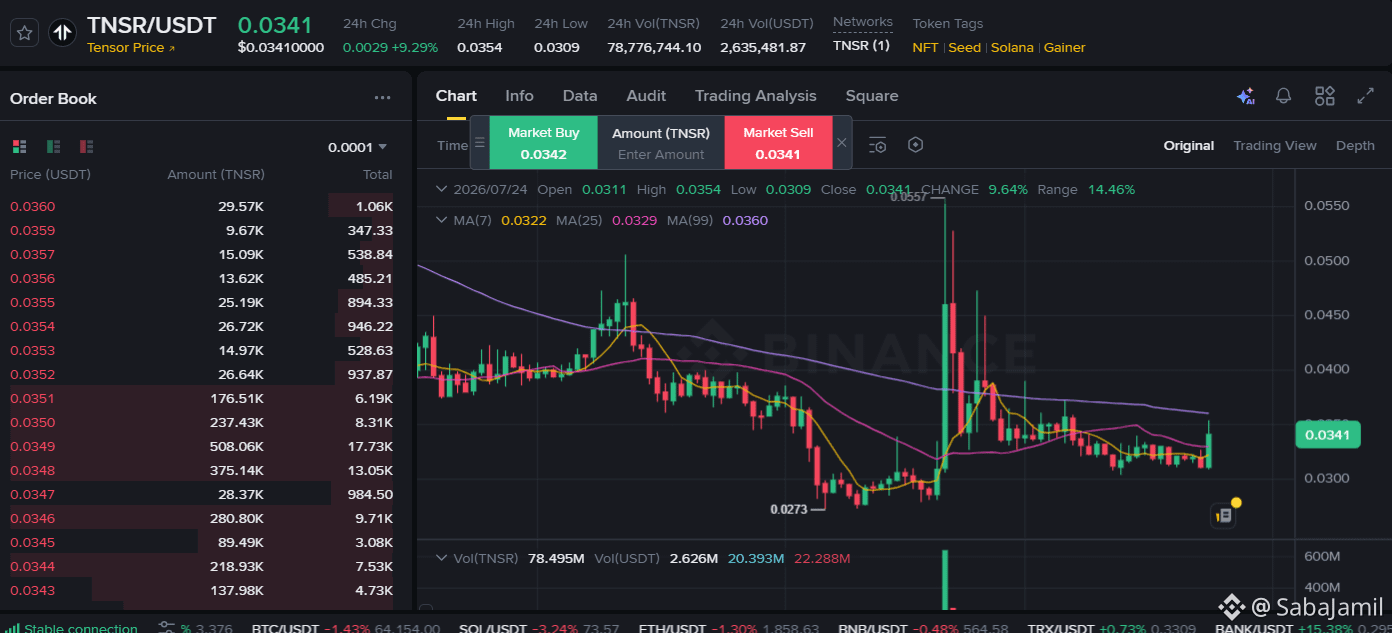Open the Square tab

point(872,96)
